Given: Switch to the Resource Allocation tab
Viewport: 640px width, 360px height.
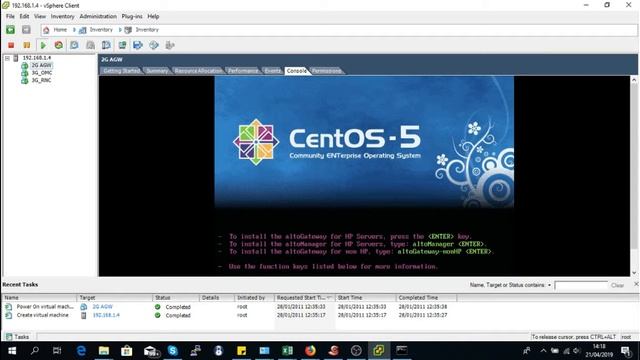Looking at the screenshot, I should pyautogui.click(x=198, y=71).
